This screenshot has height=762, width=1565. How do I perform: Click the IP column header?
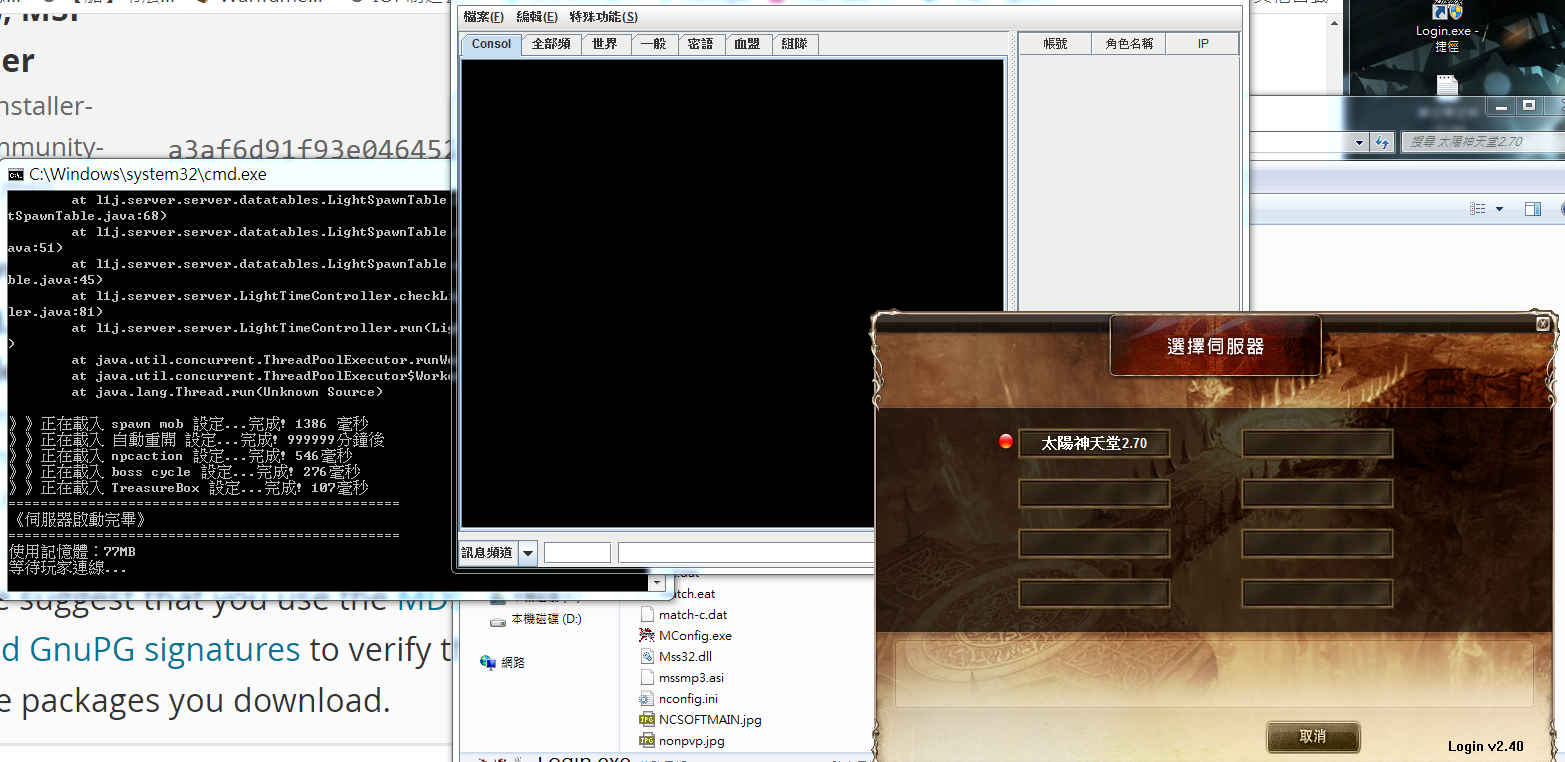[1203, 44]
